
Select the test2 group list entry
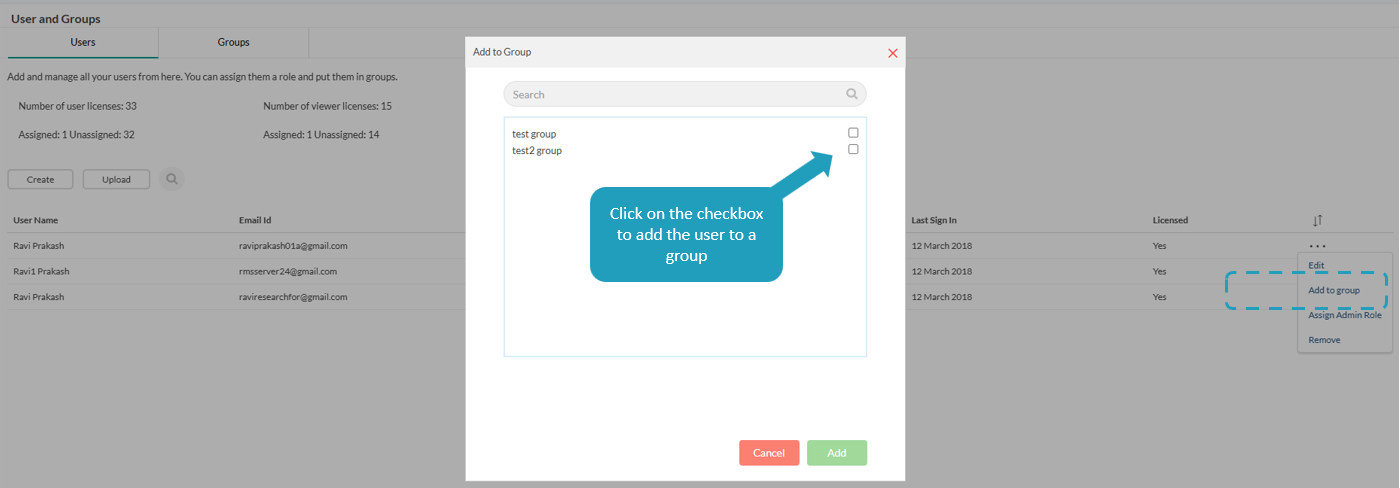(x=537, y=151)
